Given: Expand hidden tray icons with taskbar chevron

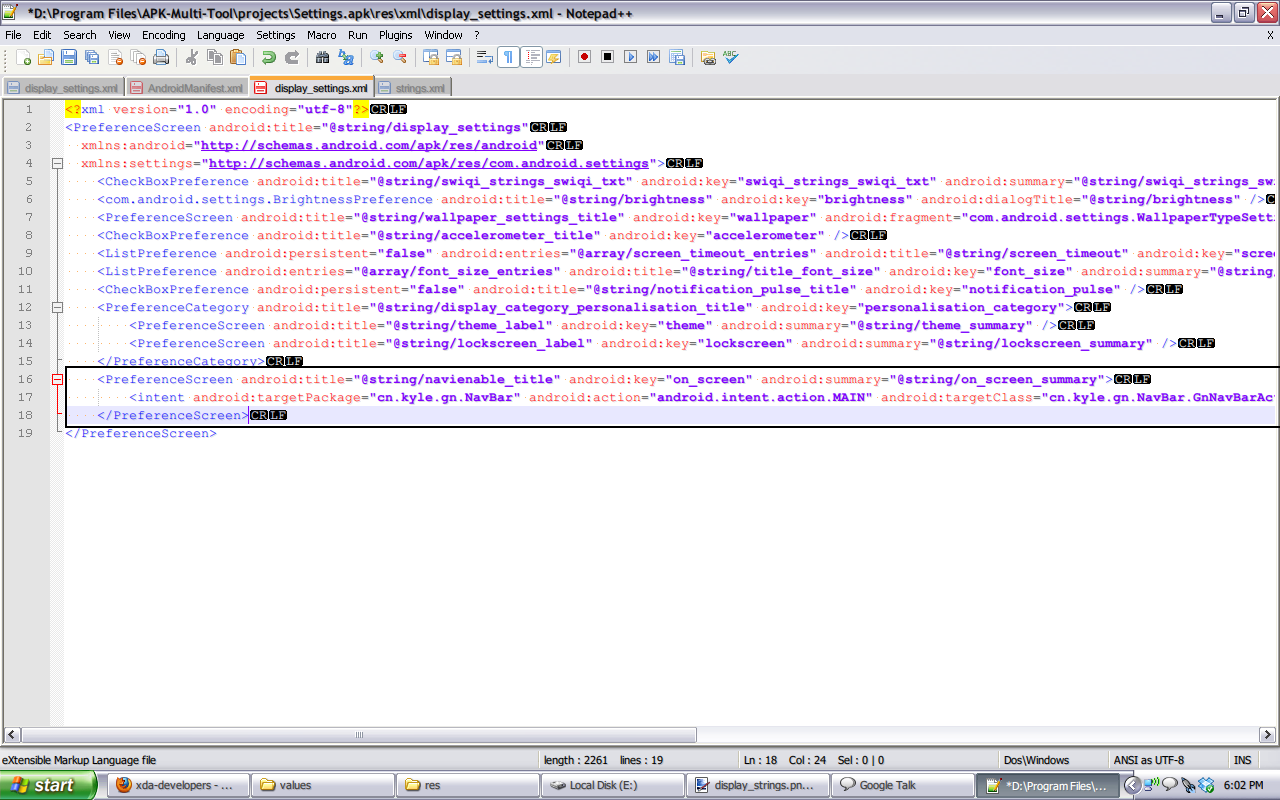Looking at the screenshot, I should (x=1132, y=785).
